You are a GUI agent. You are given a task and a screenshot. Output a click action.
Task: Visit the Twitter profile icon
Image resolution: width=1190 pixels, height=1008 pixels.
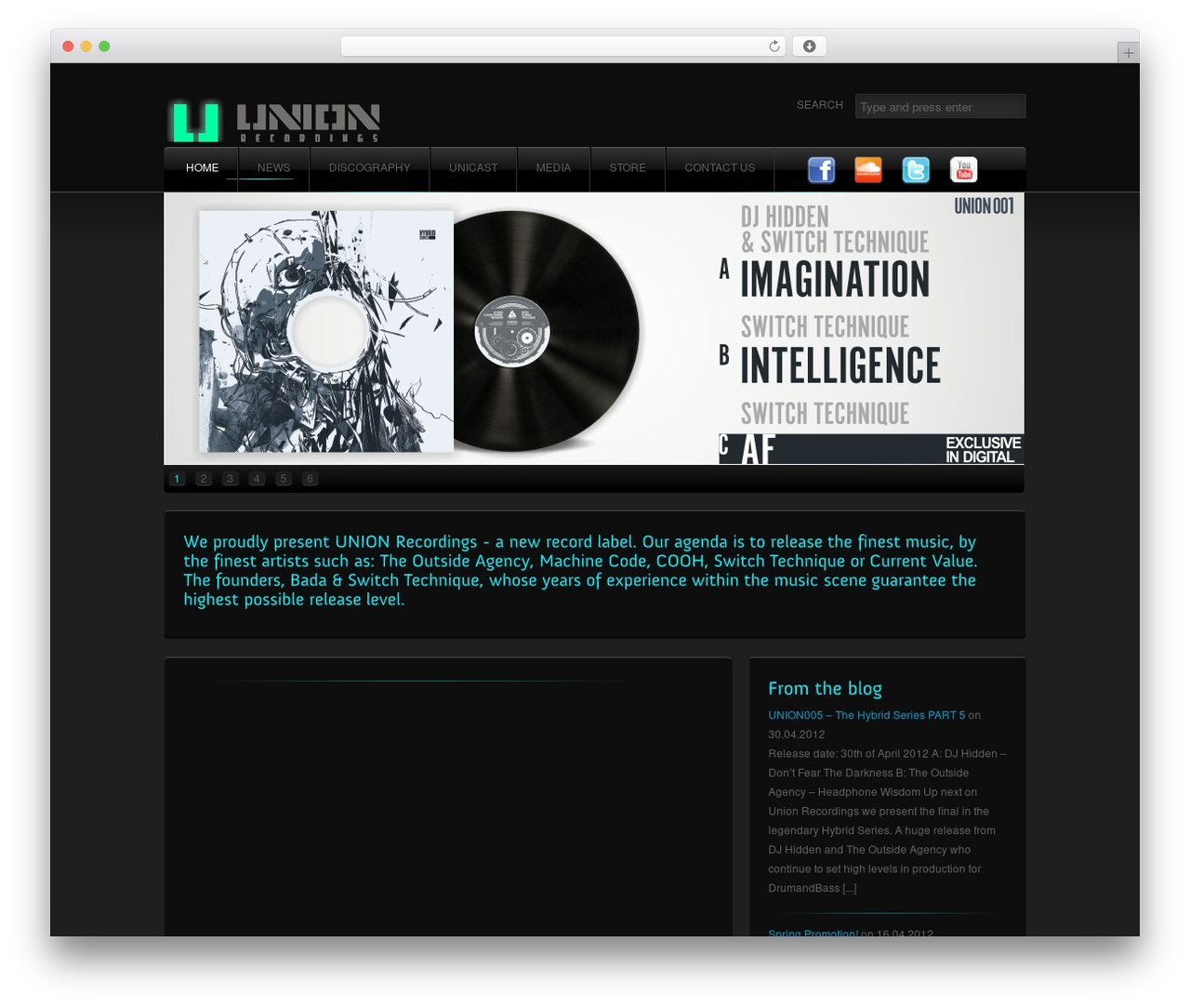coord(916,169)
